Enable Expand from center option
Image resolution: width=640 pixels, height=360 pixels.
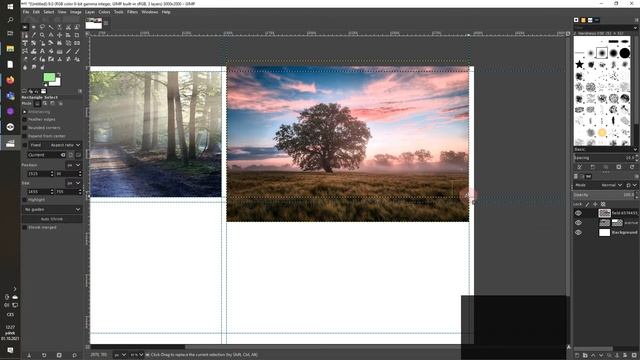[24, 136]
